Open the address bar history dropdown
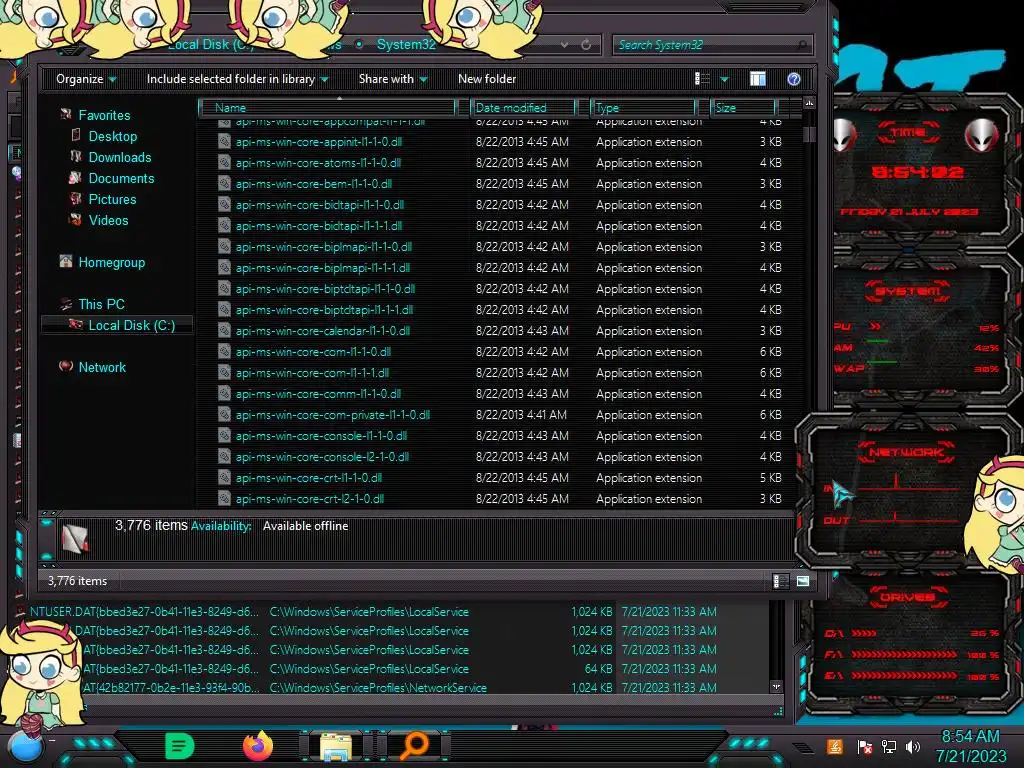 click(x=564, y=44)
